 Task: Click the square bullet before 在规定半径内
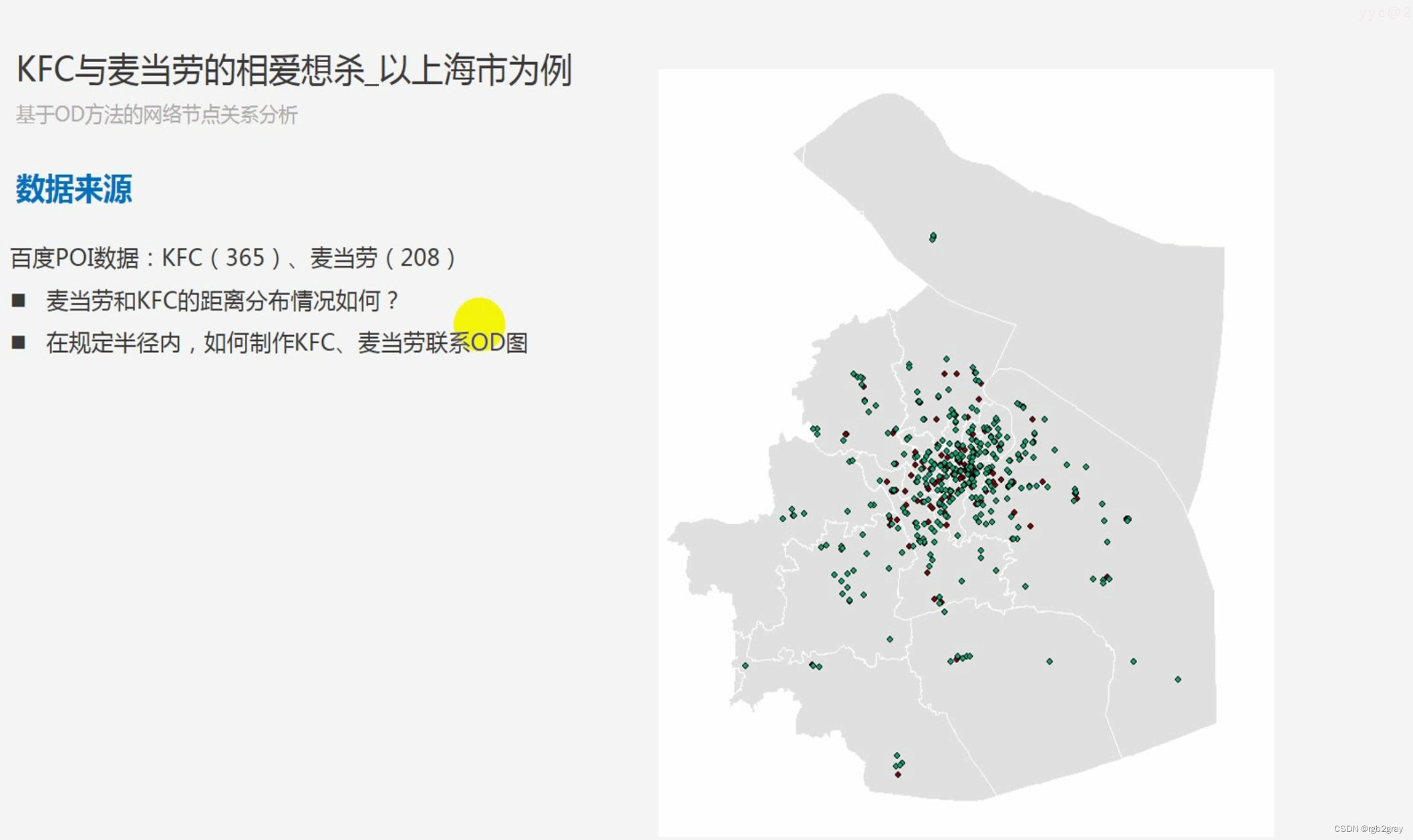tap(19, 343)
